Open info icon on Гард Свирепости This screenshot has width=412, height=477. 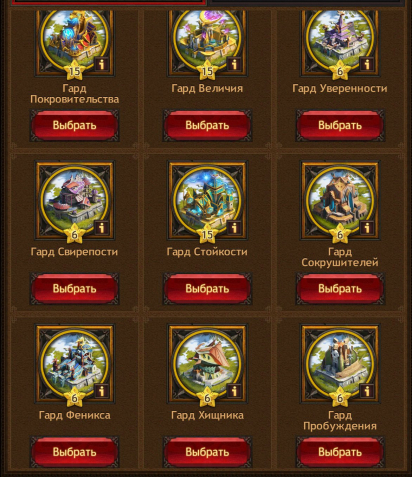102,228
